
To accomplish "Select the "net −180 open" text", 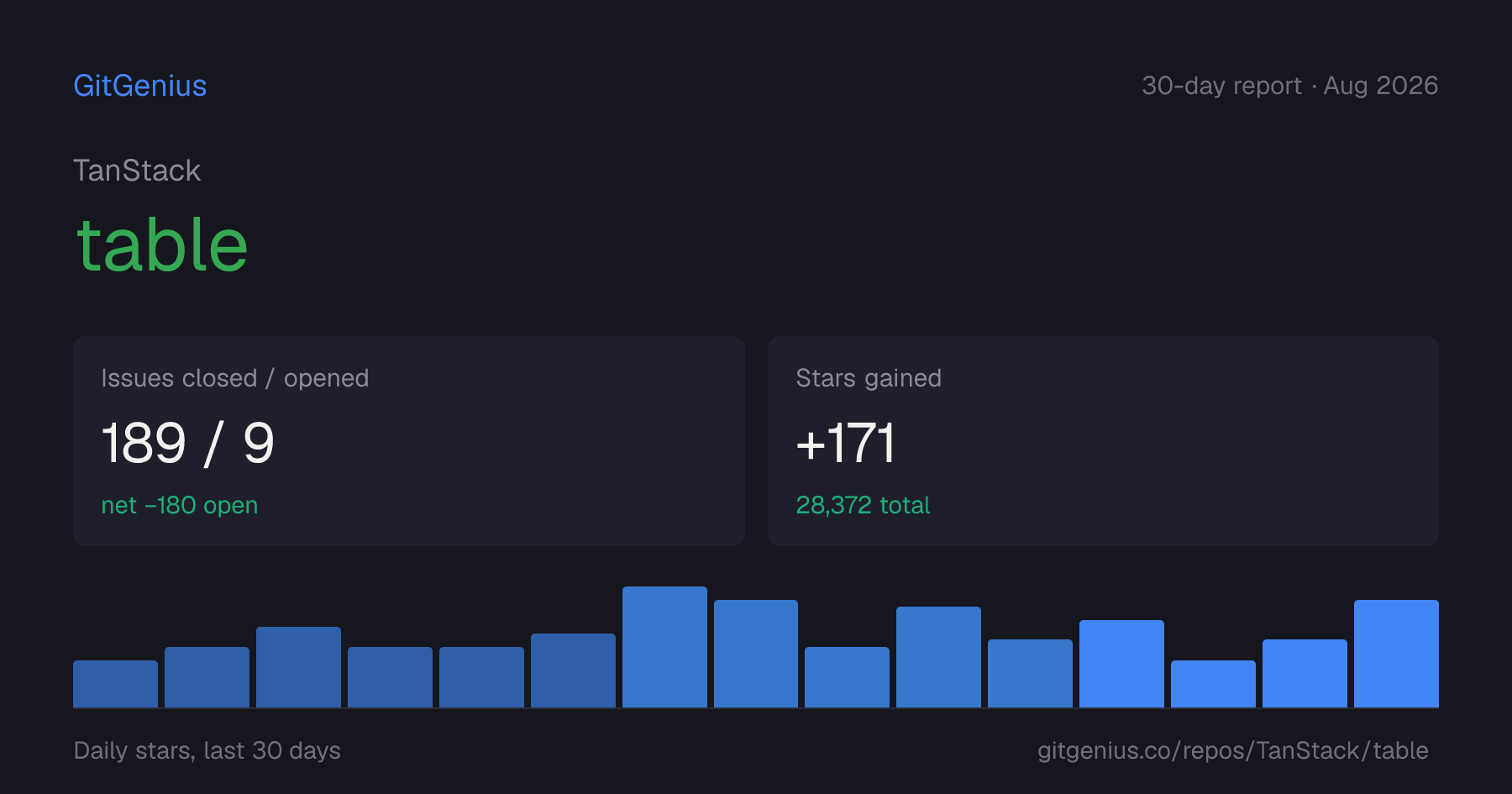I will pos(180,505).
